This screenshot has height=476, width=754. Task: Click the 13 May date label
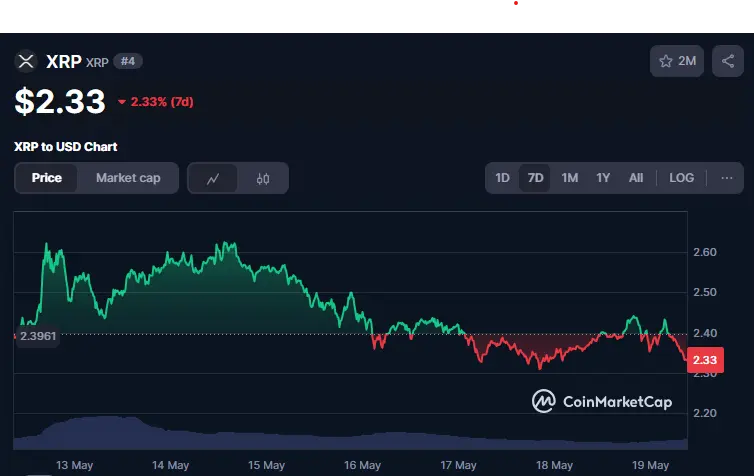(x=75, y=465)
